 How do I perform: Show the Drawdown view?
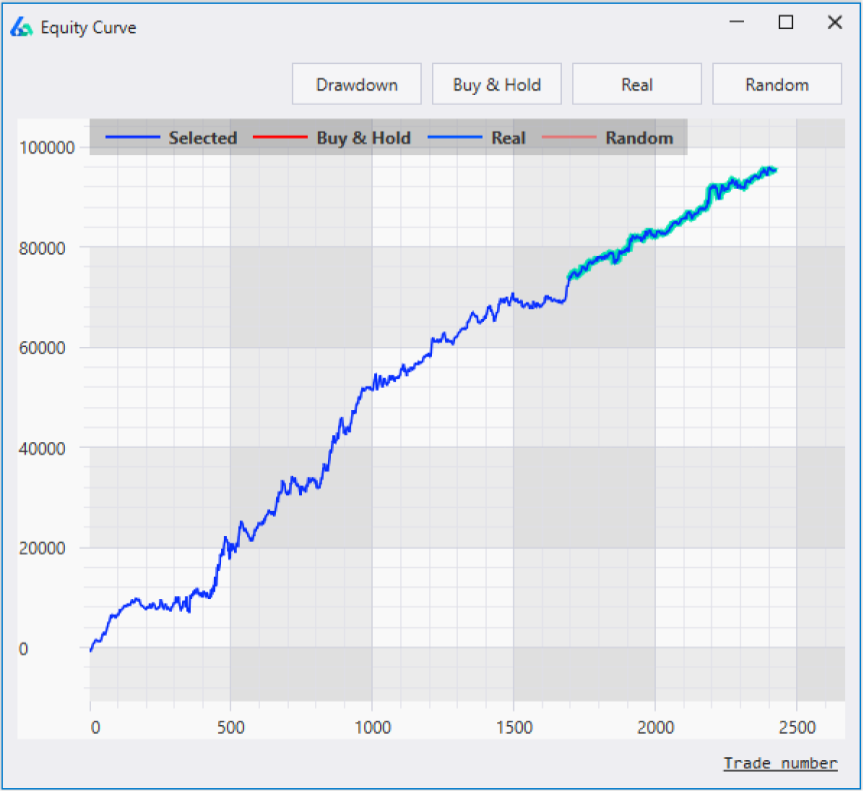coord(356,84)
